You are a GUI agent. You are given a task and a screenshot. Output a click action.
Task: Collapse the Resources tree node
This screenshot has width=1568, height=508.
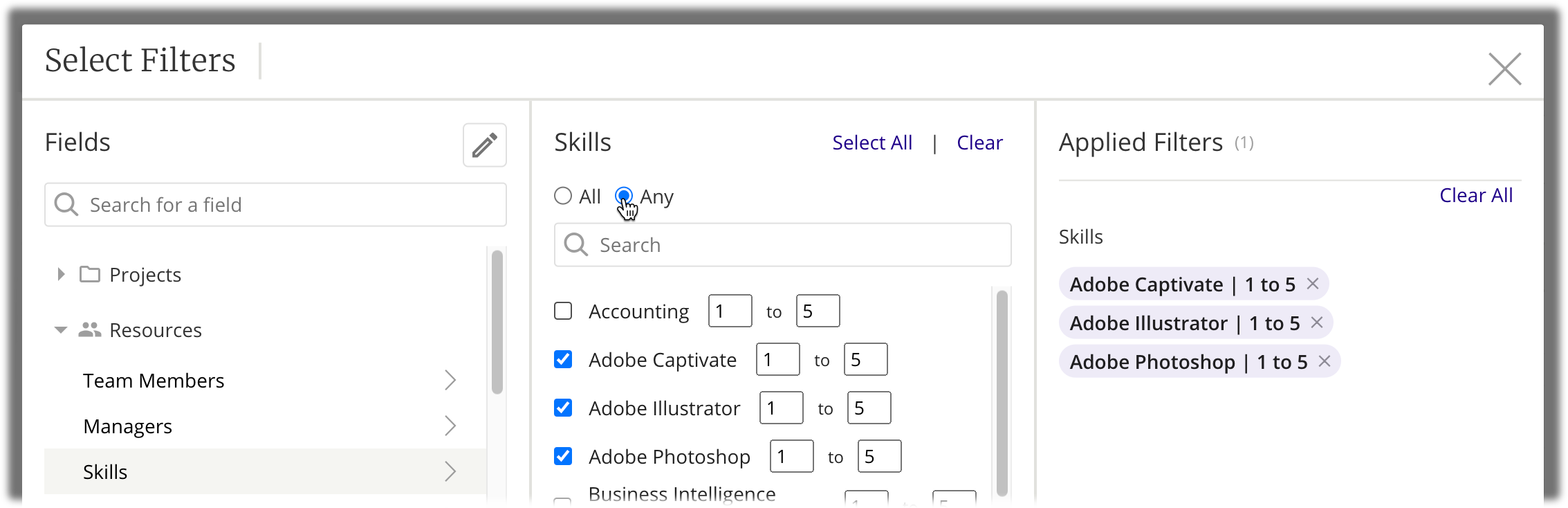[61, 330]
